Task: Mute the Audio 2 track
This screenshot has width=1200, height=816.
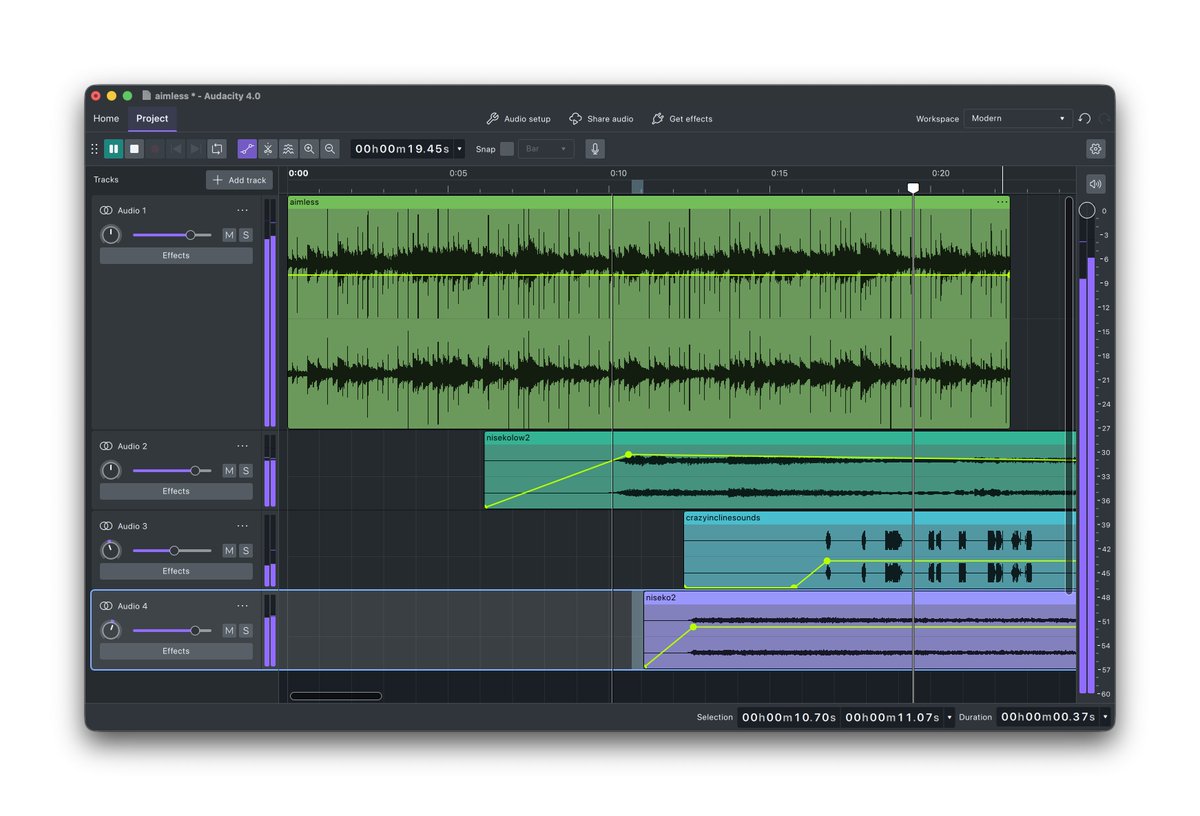Action: (x=229, y=471)
